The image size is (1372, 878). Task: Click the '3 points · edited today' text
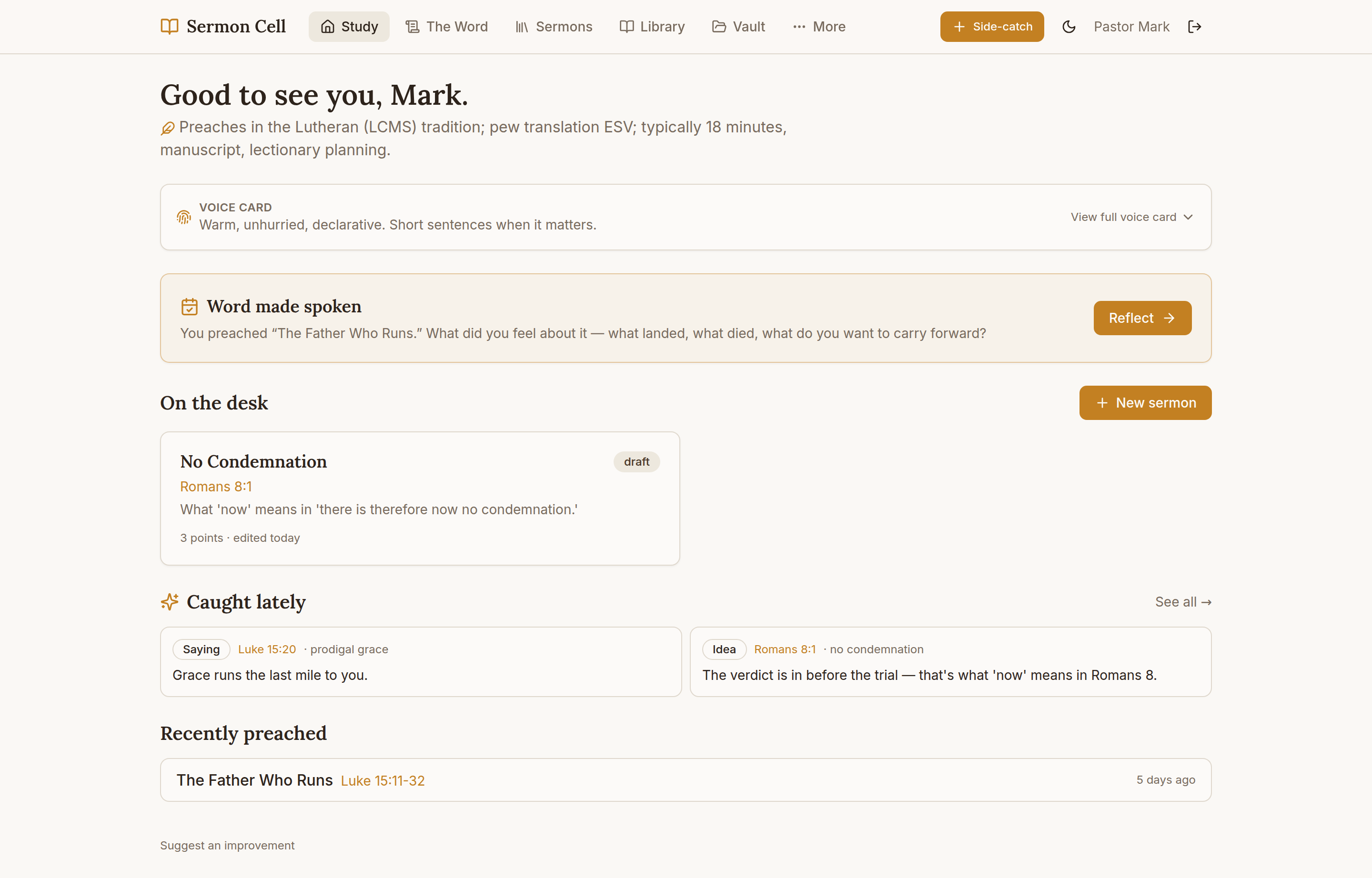coord(240,538)
